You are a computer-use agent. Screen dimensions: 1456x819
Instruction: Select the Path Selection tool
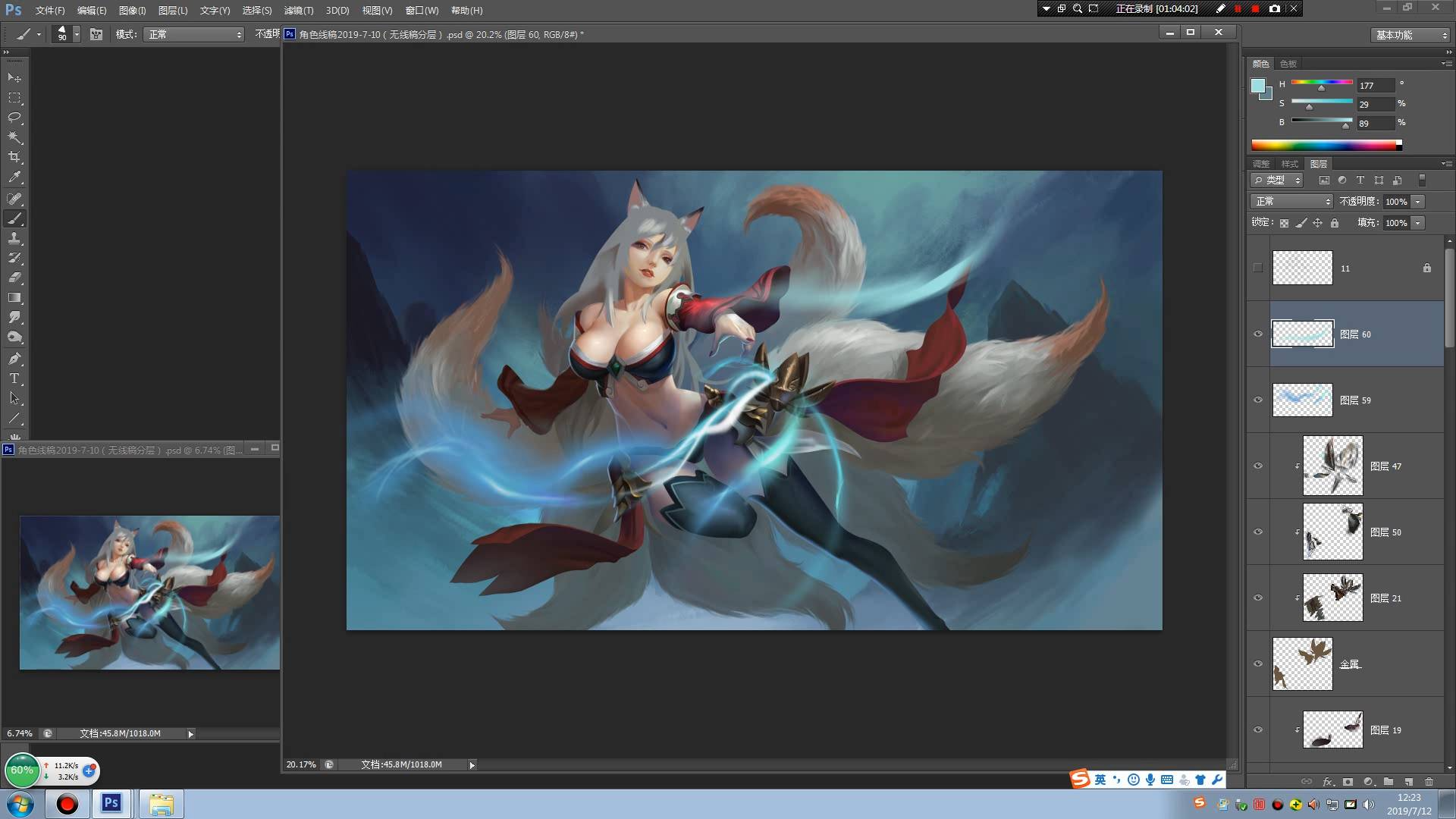coord(14,398)
